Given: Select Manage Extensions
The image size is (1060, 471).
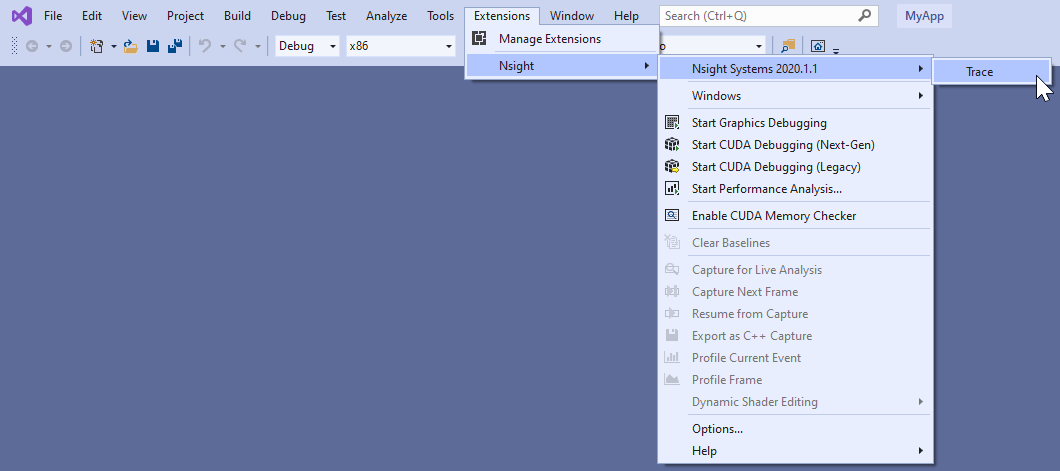Looking at the screenshot, I should coord(562,39).
